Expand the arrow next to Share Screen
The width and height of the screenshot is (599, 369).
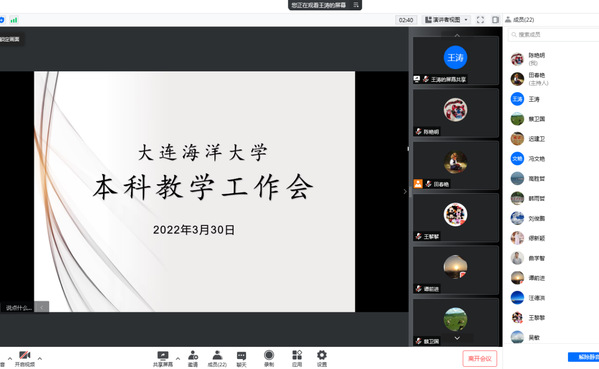click(178, 358)
